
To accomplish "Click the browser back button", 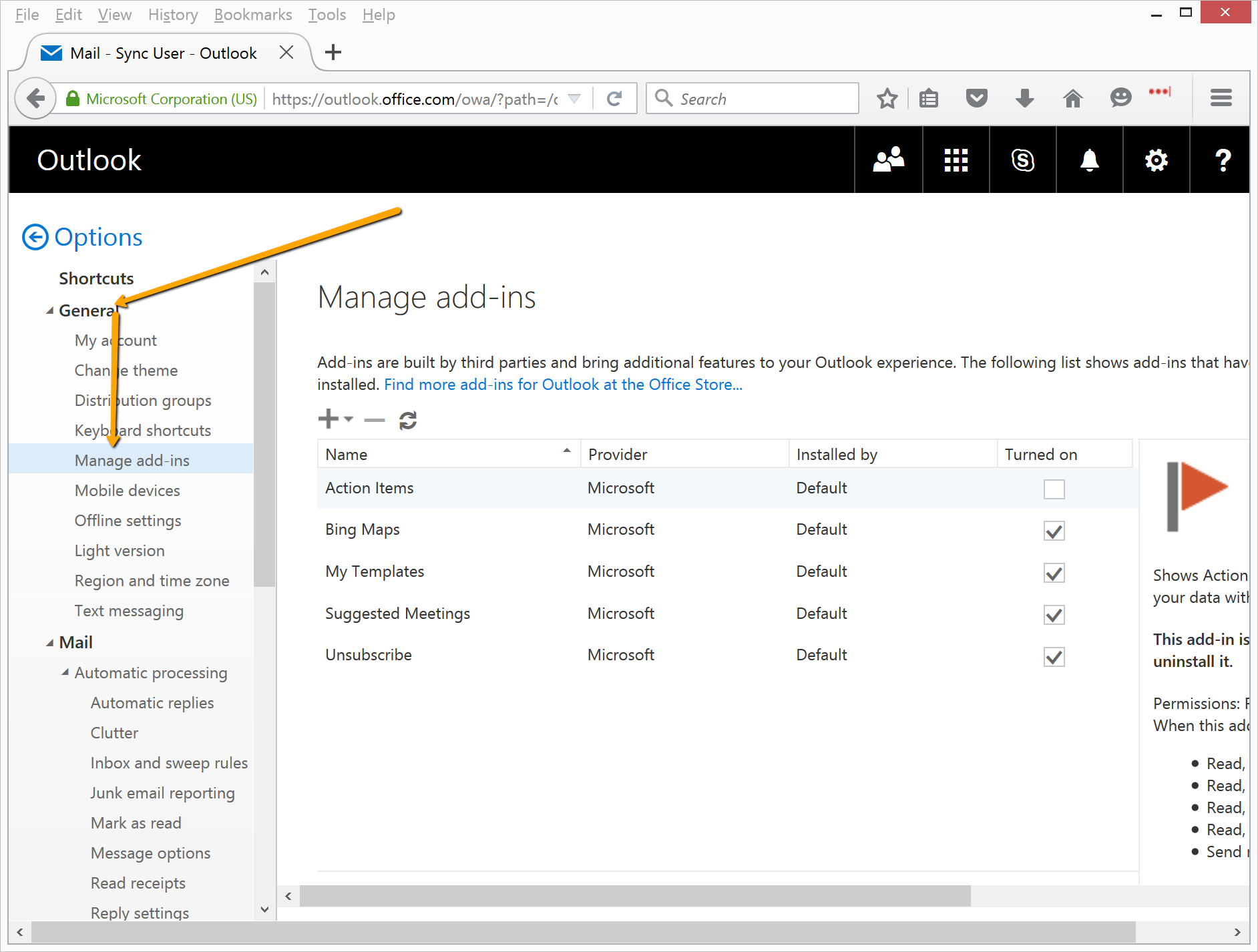I will tap(35, 99).
